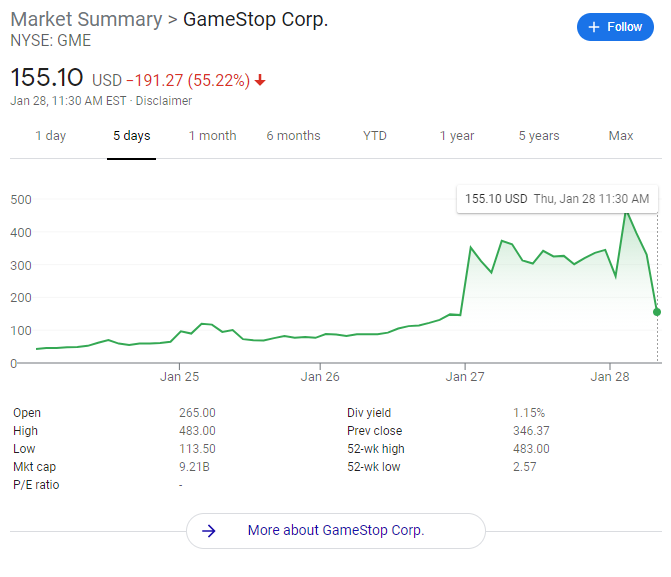Click the price change −191.27 (55.22%)
This screenshot has width=671, height=577.
coord(188,80)
